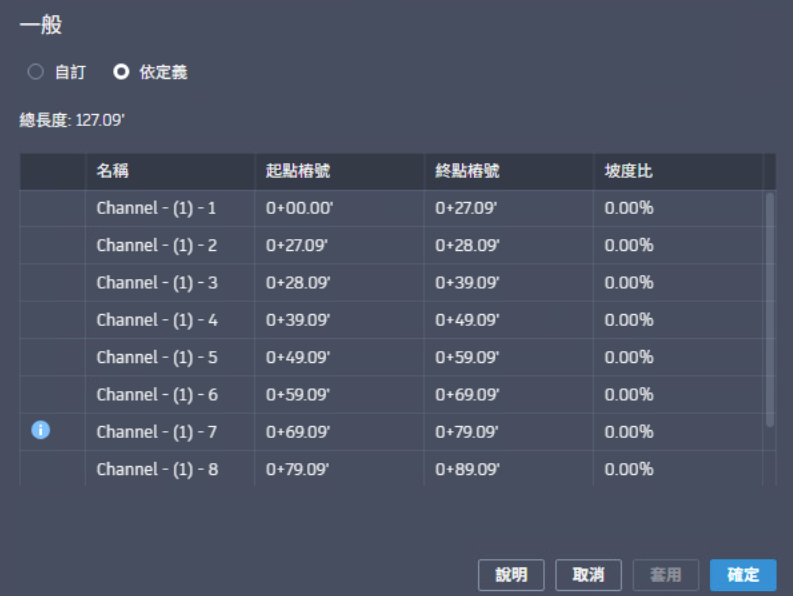Click end station 0+89.09' of Channel 8

click(x=466, y=469)
